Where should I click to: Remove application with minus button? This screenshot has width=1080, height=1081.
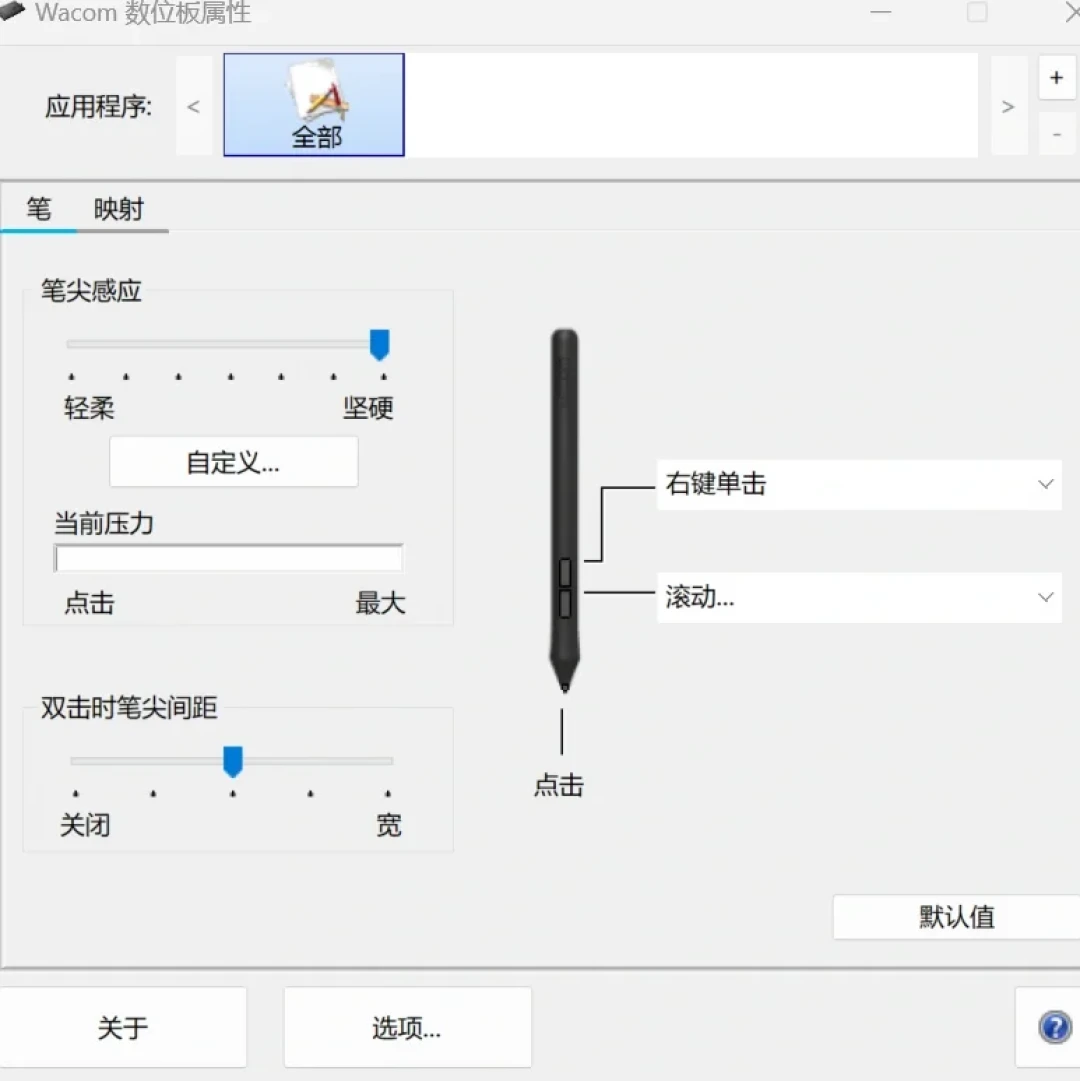[x=1056, y=134]
